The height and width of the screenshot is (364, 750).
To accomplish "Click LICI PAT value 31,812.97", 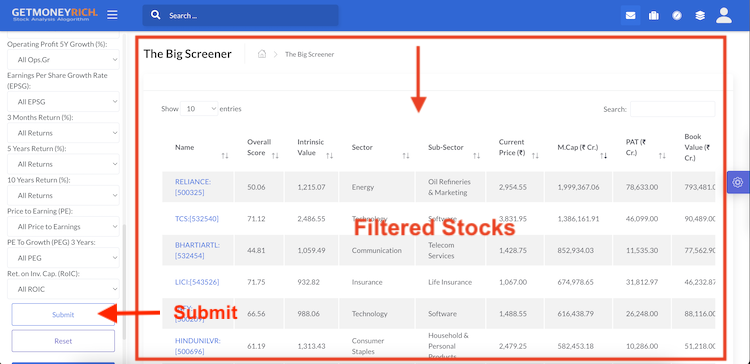I will click(642, 282).
